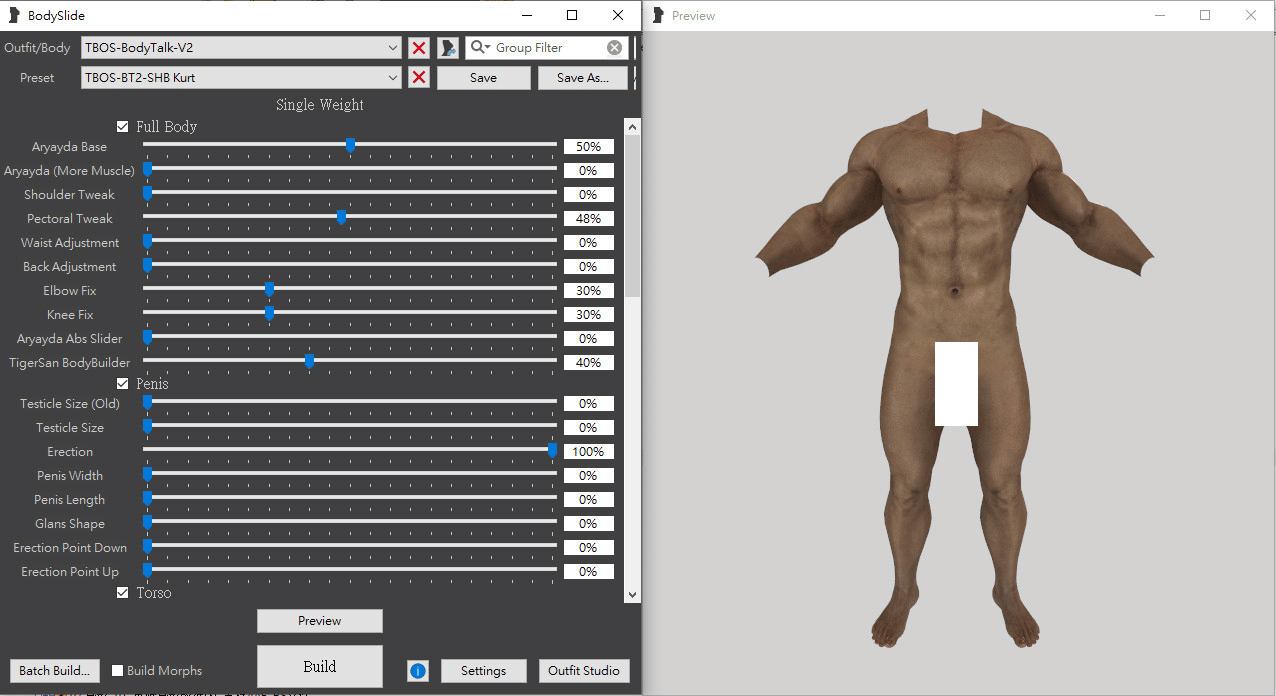
Task: Click the Save As... button
Action: (583, 78)
